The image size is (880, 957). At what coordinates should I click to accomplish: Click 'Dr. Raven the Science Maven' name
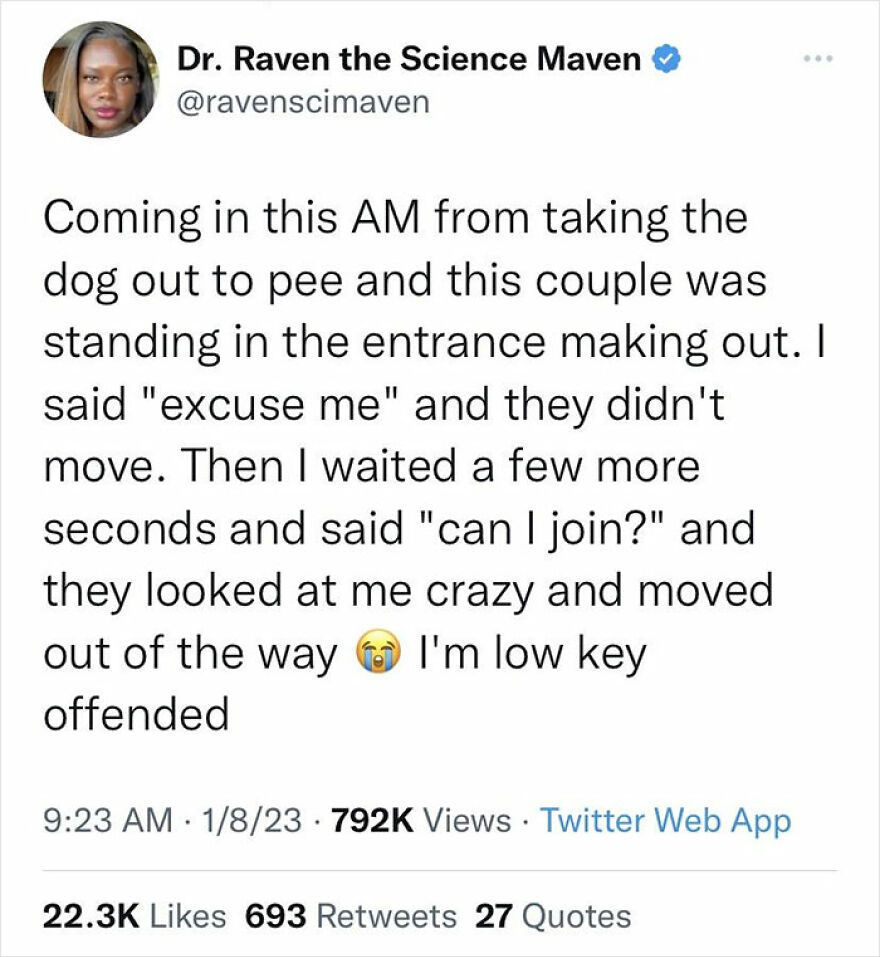pos(405,58)
